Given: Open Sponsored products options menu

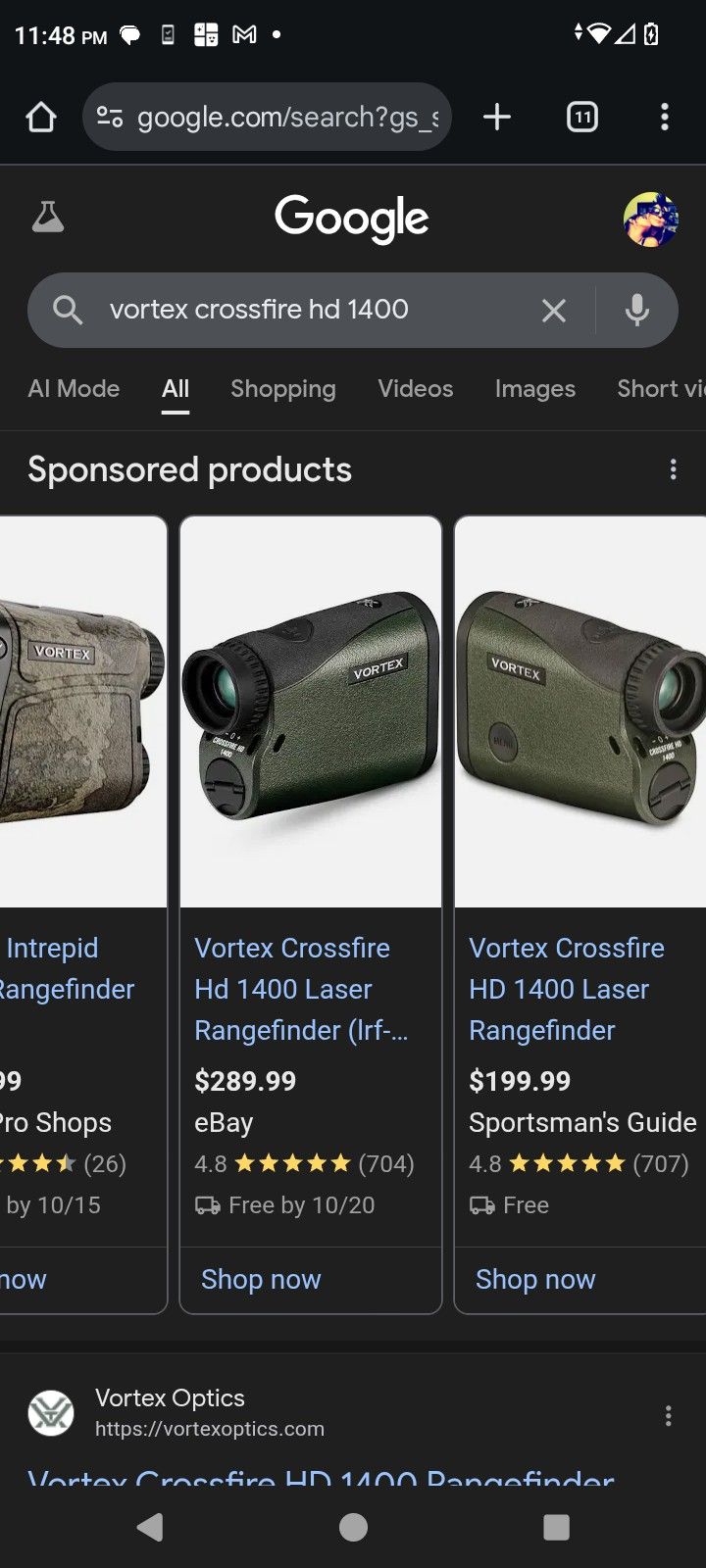Looking at the screenshot, I should 673,469.
